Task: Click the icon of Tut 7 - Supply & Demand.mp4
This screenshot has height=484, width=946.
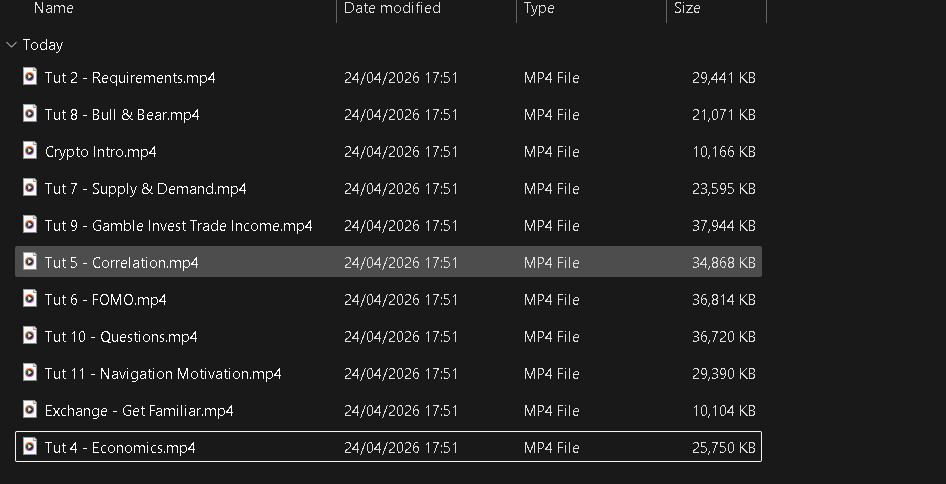Action: point(30,188)
